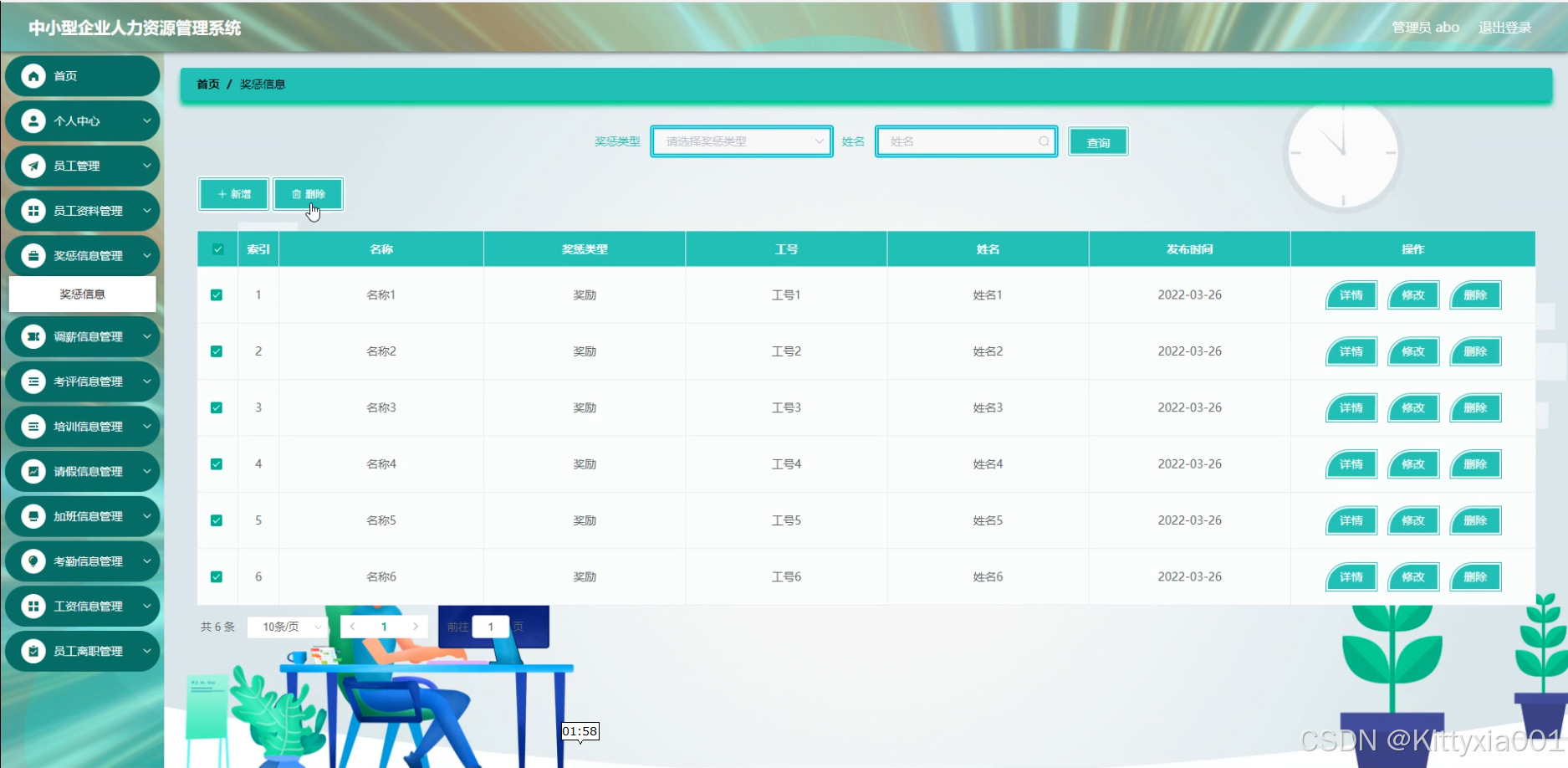Click the icon beside 调薪信息管理
1568x768 pixels.
coord(33,337)
